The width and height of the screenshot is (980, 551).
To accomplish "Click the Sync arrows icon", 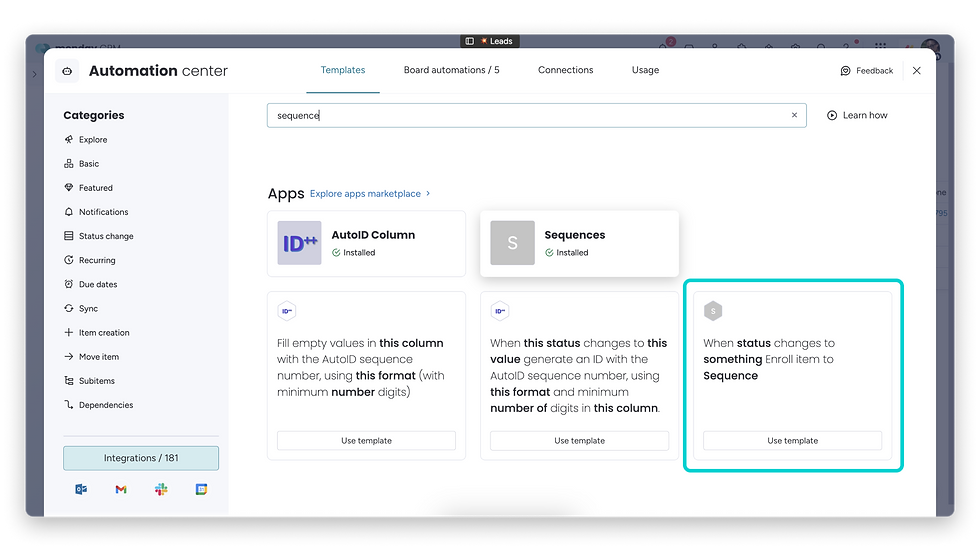I will coord(69,308).
